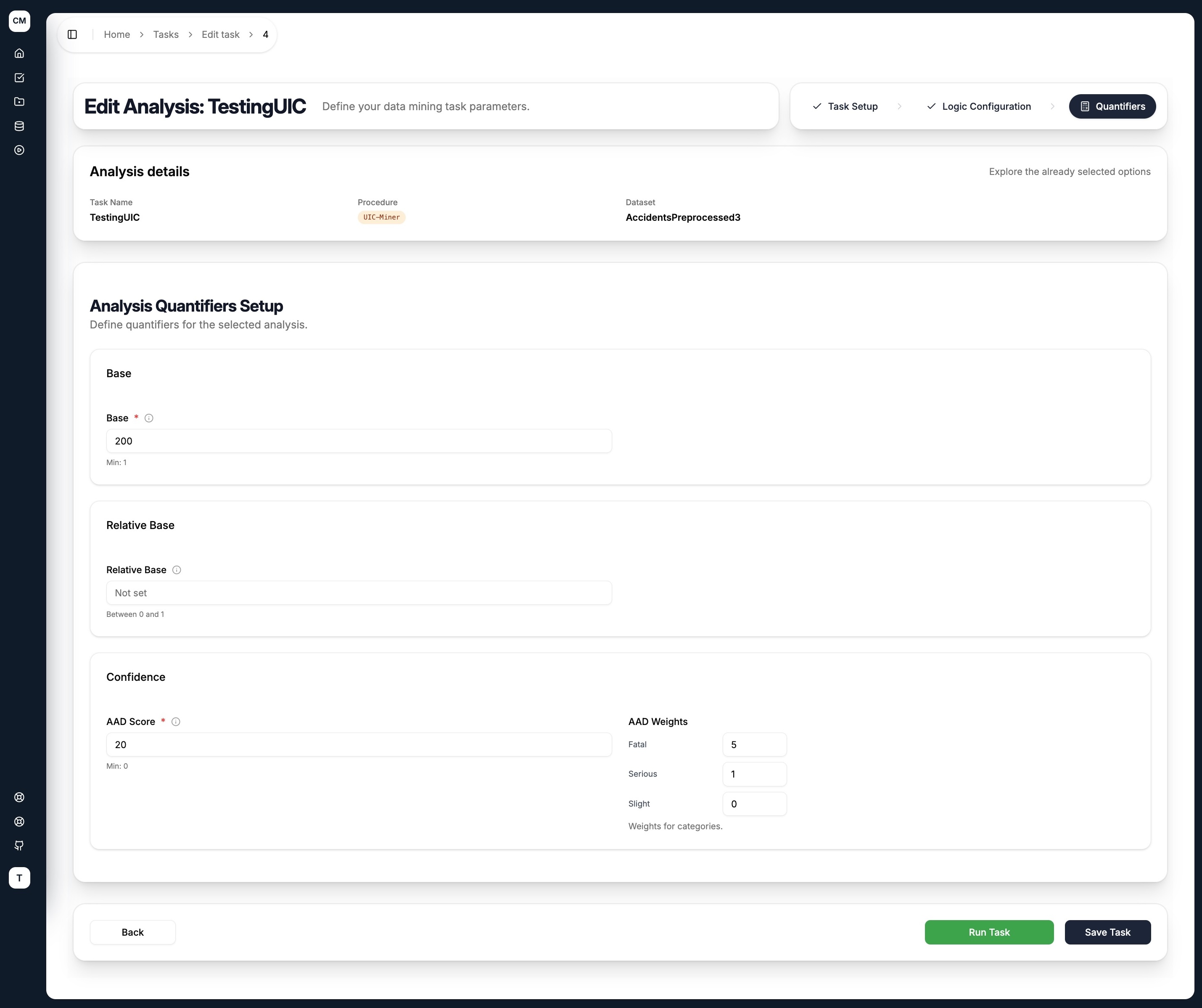1202x1008 pixels.
Task: Click the lower lifebuoy support icon in the sidebar
Action: point(19,821)
